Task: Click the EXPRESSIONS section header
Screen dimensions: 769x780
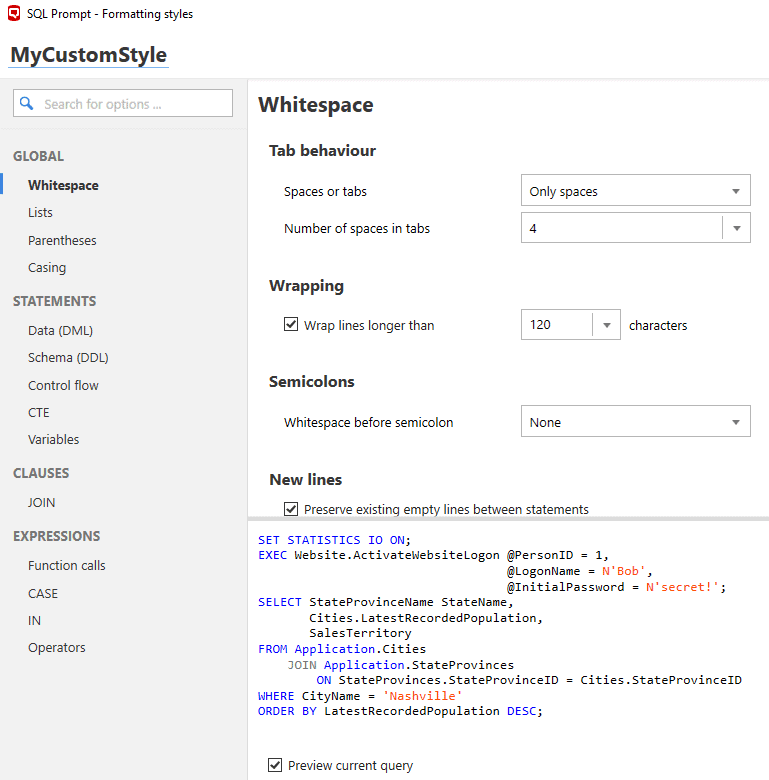Action: pos(57,536)
